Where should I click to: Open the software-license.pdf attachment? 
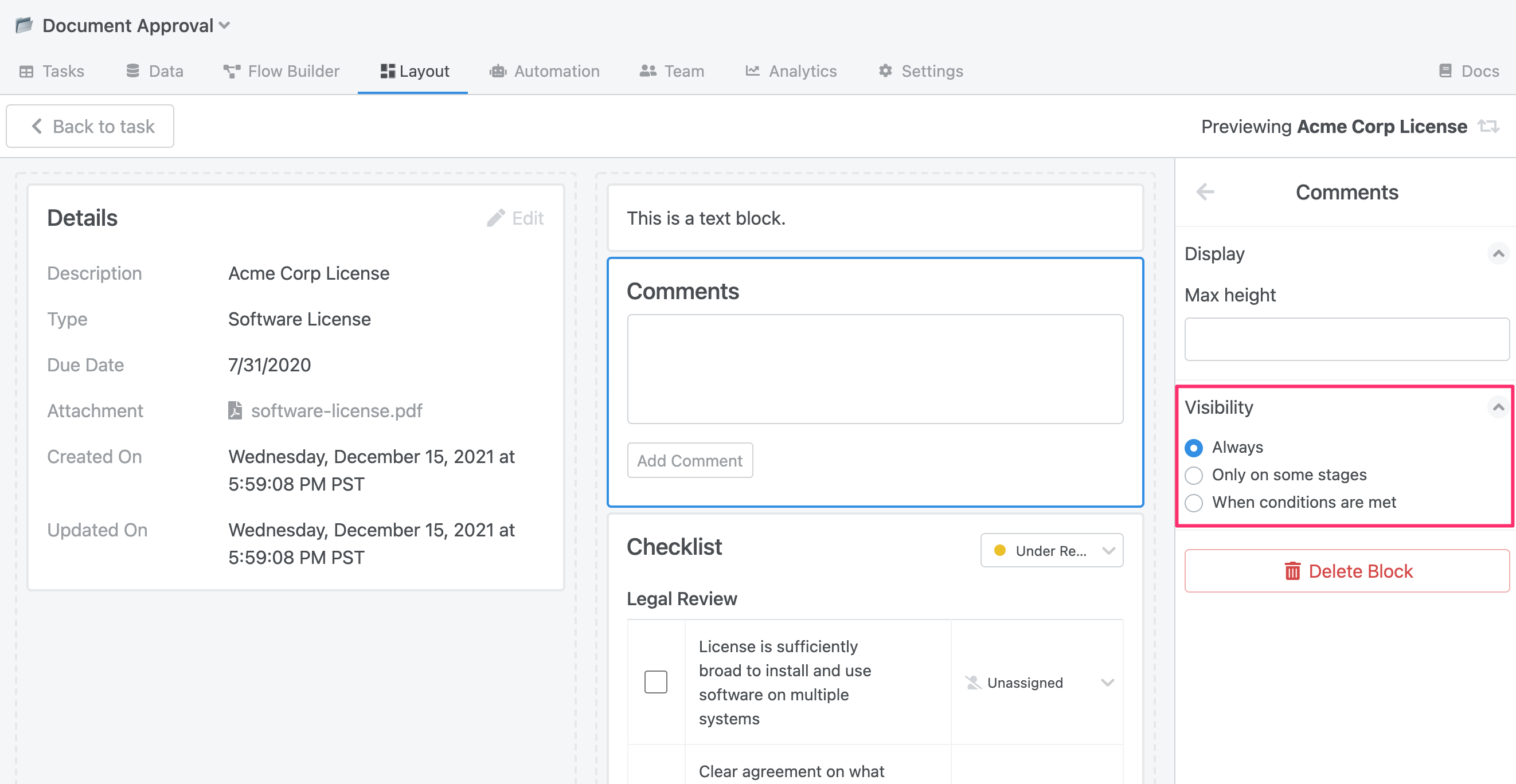(x=337, y=410)
